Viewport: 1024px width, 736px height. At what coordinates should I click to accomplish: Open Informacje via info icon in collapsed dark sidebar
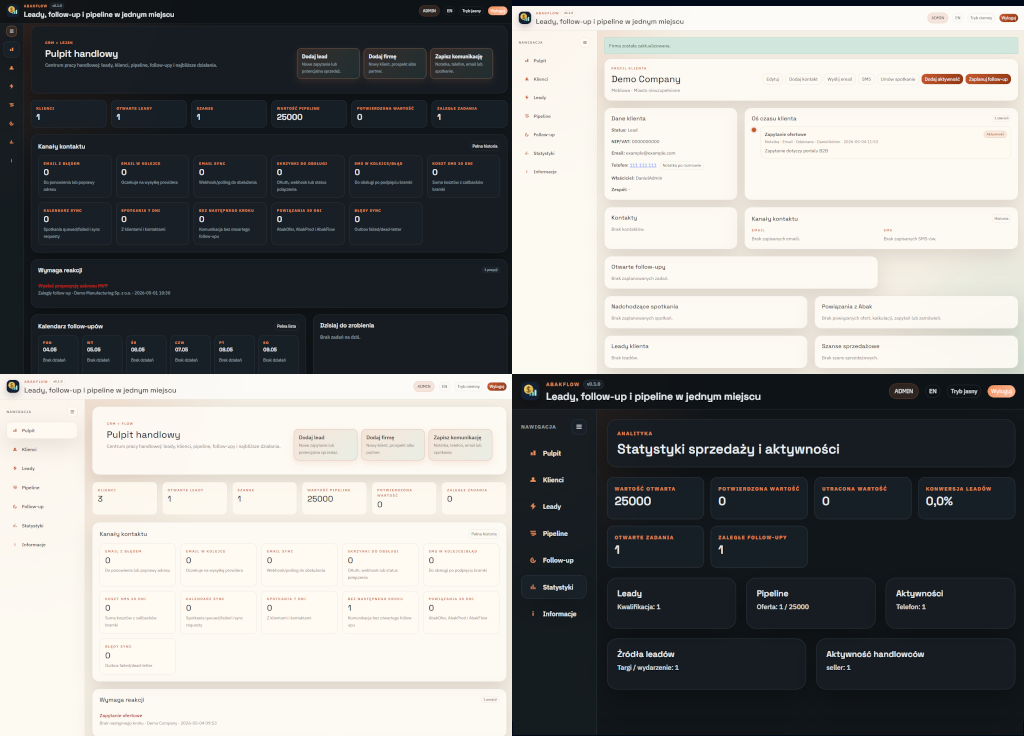(11, 160)
